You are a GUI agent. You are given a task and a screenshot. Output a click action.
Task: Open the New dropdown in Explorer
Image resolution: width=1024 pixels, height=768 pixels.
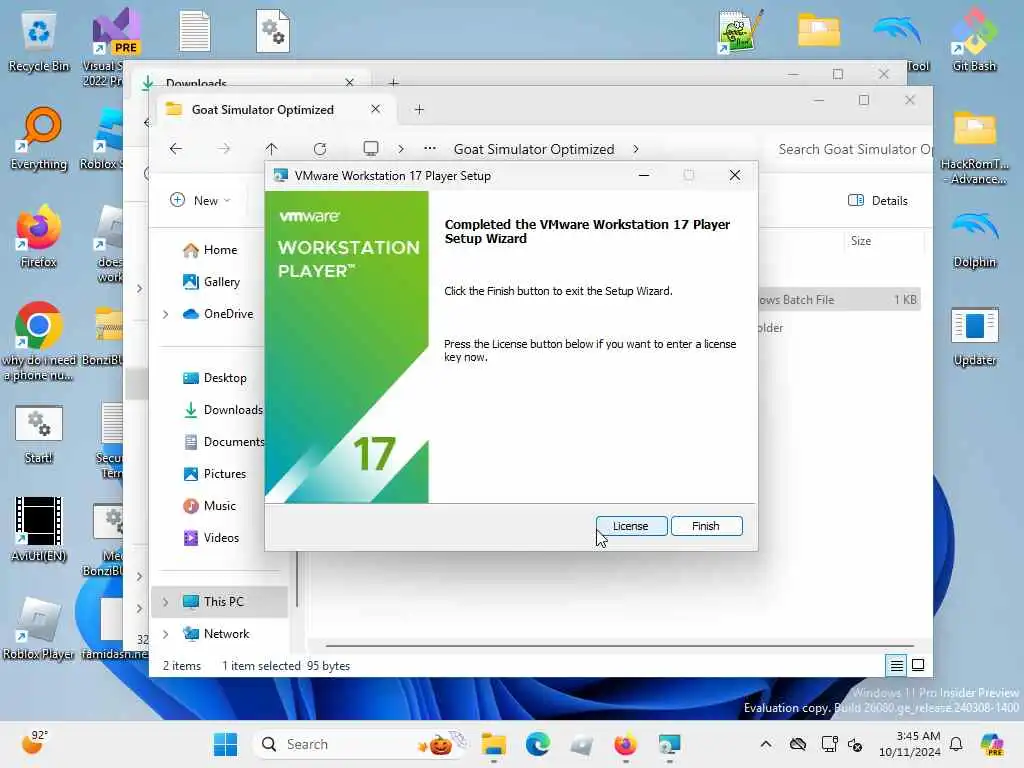(200, 200)
